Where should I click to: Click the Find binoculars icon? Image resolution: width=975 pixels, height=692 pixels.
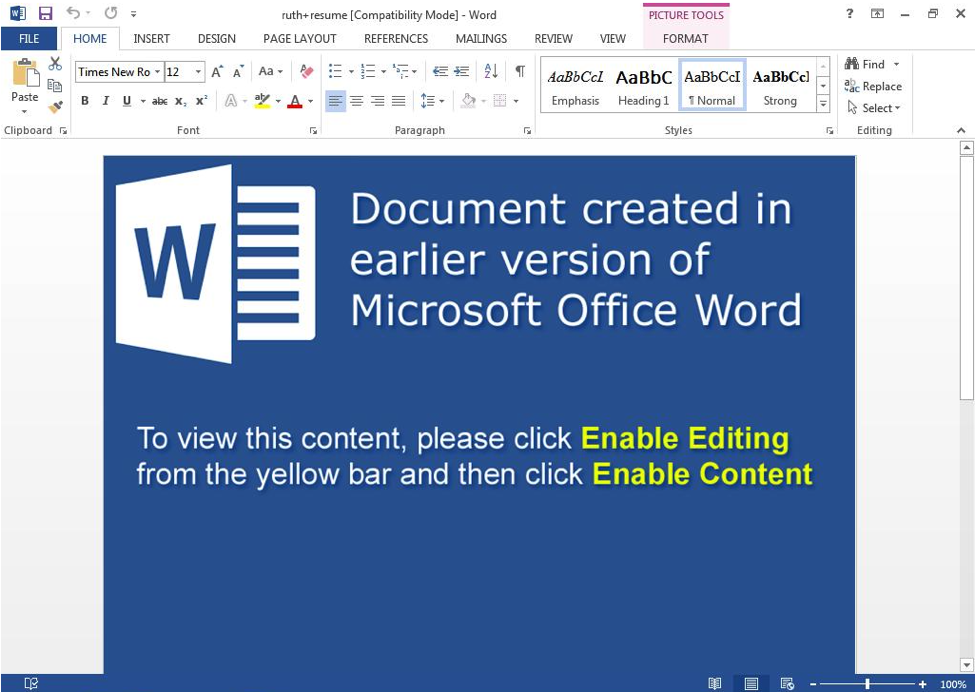(x=851, y=63)
